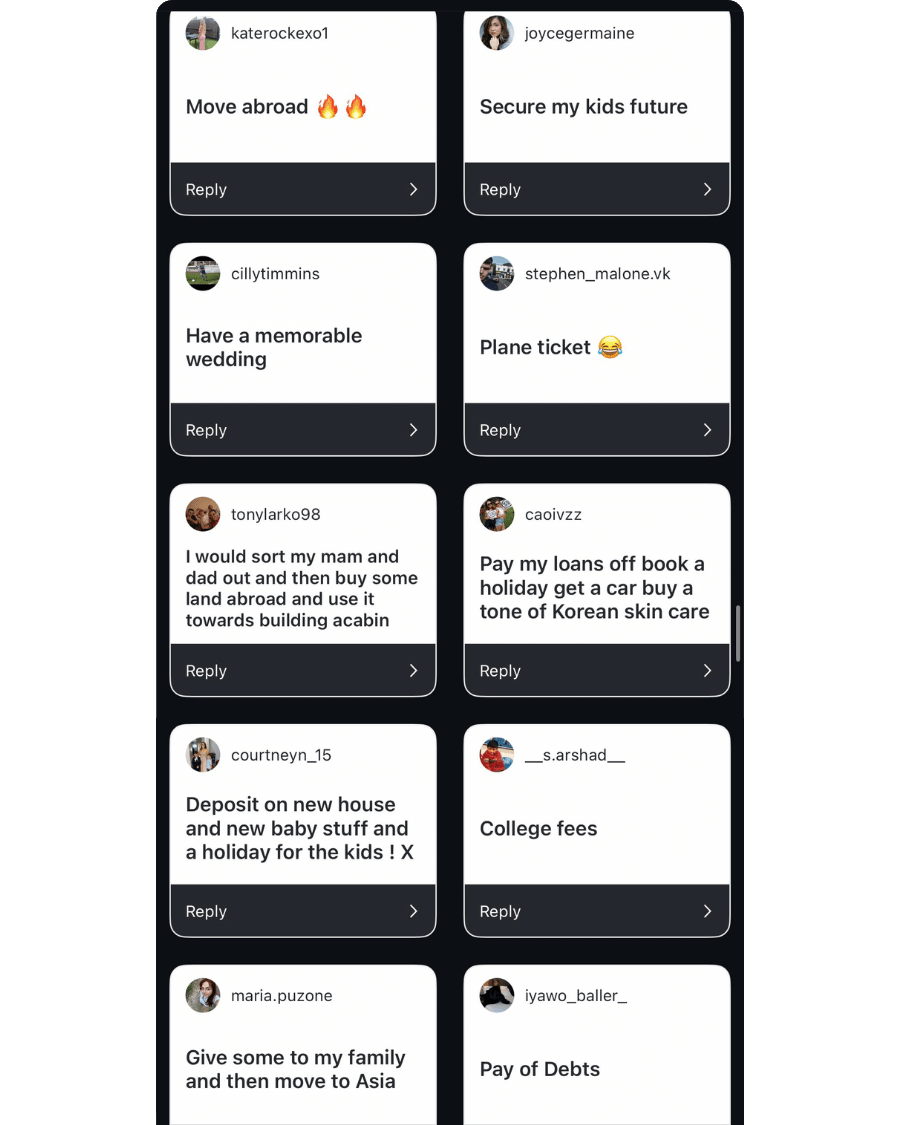Viewport: 900px width, 1125px height.
Task: Open katerockexo1's profile picture
Action: pyautogui.click(x=203, y=33)
